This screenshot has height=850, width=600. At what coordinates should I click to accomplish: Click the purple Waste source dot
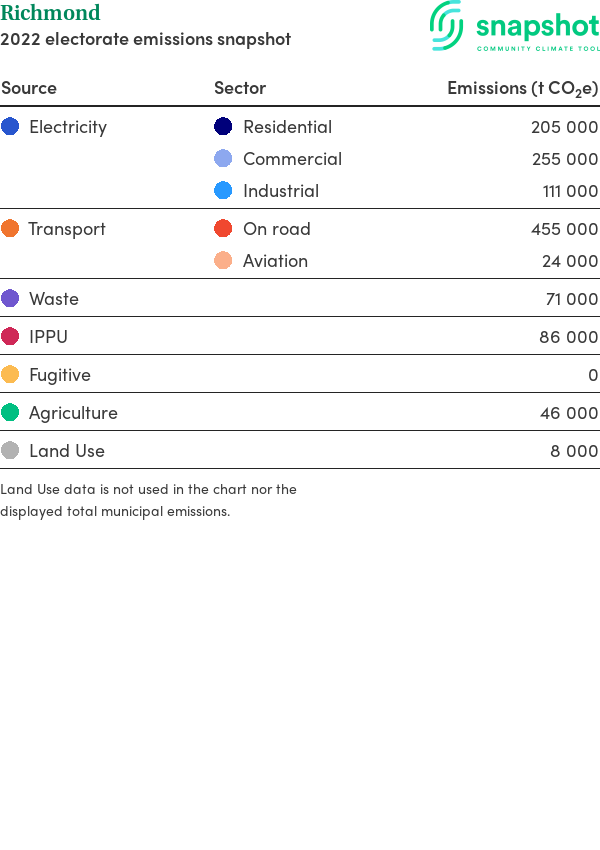coord(10,298)
